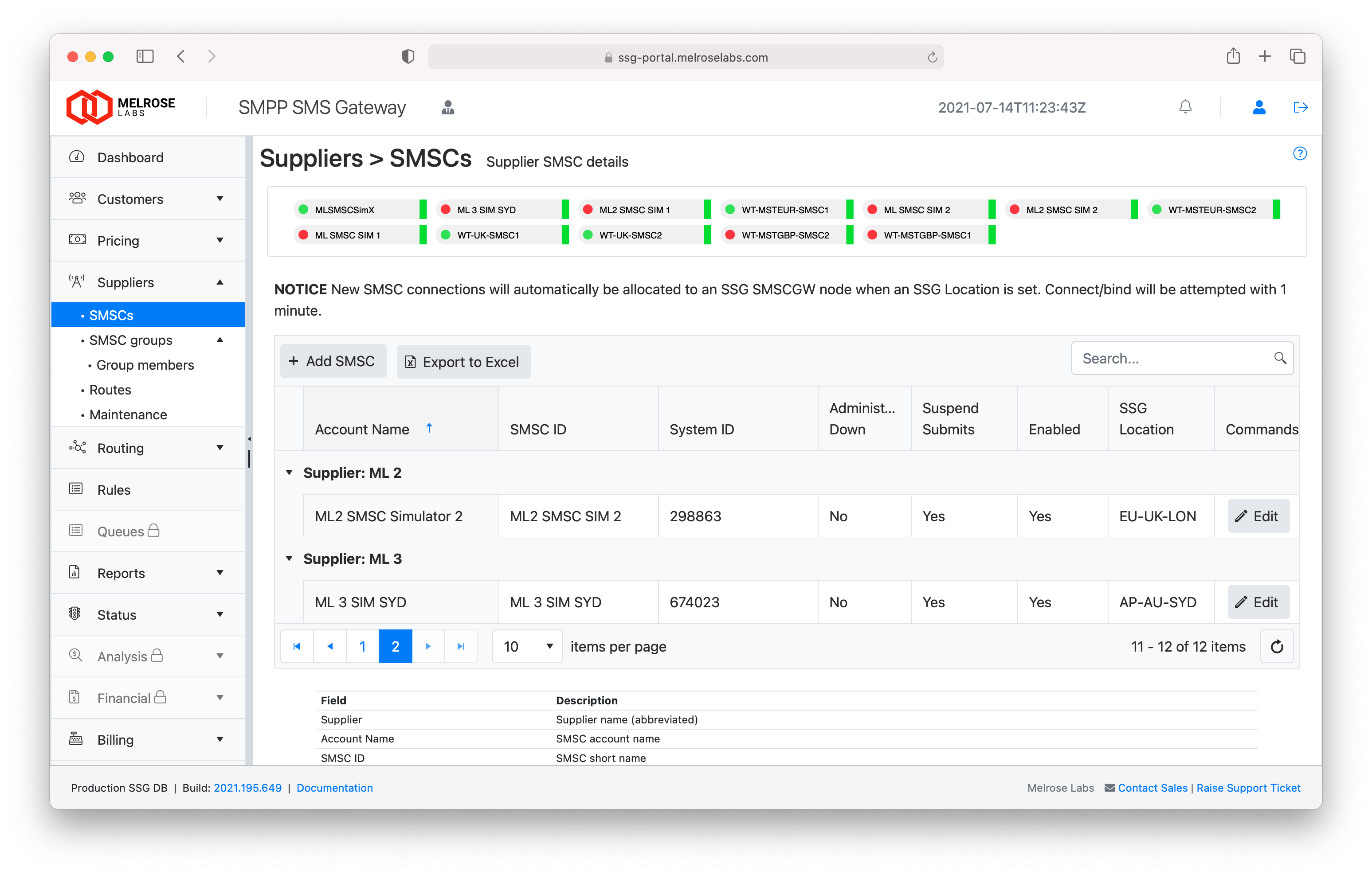This screenshot has height=875, width=1372.
Task: Click the notifications bell icon
Action: (x=1185, y=107)
